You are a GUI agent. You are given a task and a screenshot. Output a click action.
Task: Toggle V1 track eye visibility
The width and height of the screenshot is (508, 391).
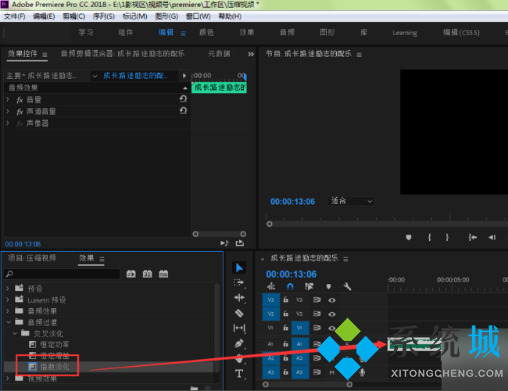pos(332,328)
